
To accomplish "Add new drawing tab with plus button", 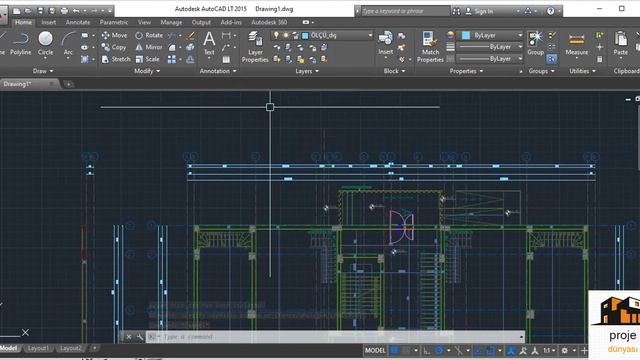I will point(69,84).
